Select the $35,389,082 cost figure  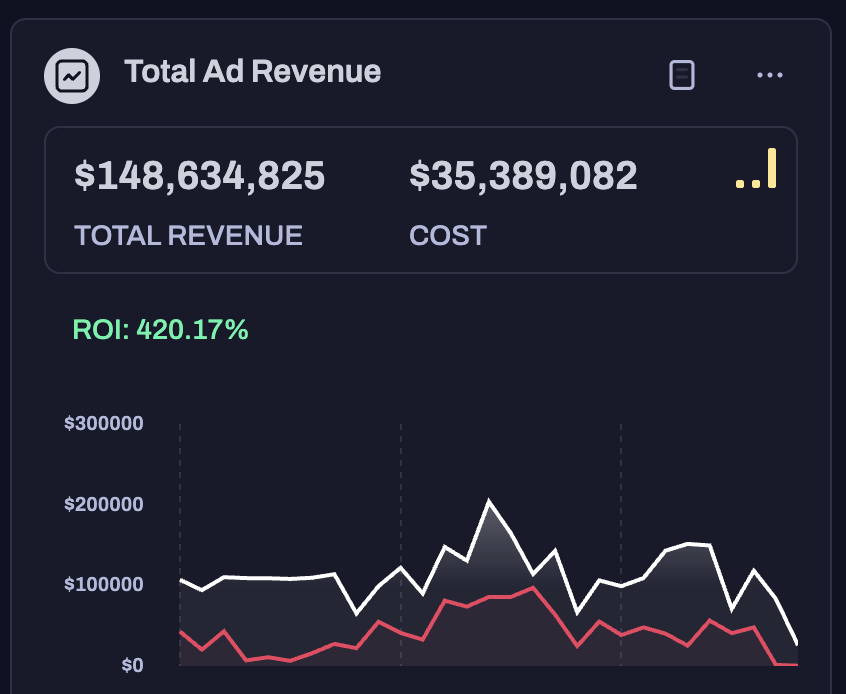pyautogui.click(x=523, y=176)
